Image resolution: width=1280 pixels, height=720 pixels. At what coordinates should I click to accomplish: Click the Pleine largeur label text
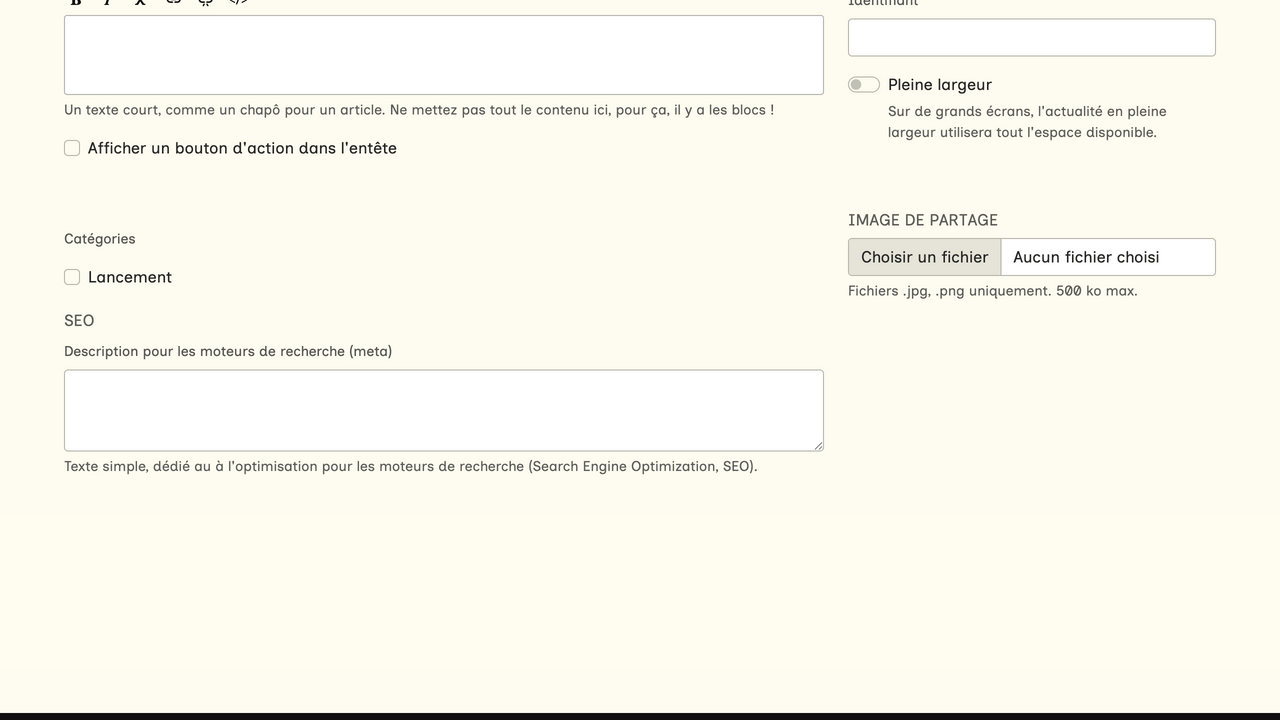939,85
